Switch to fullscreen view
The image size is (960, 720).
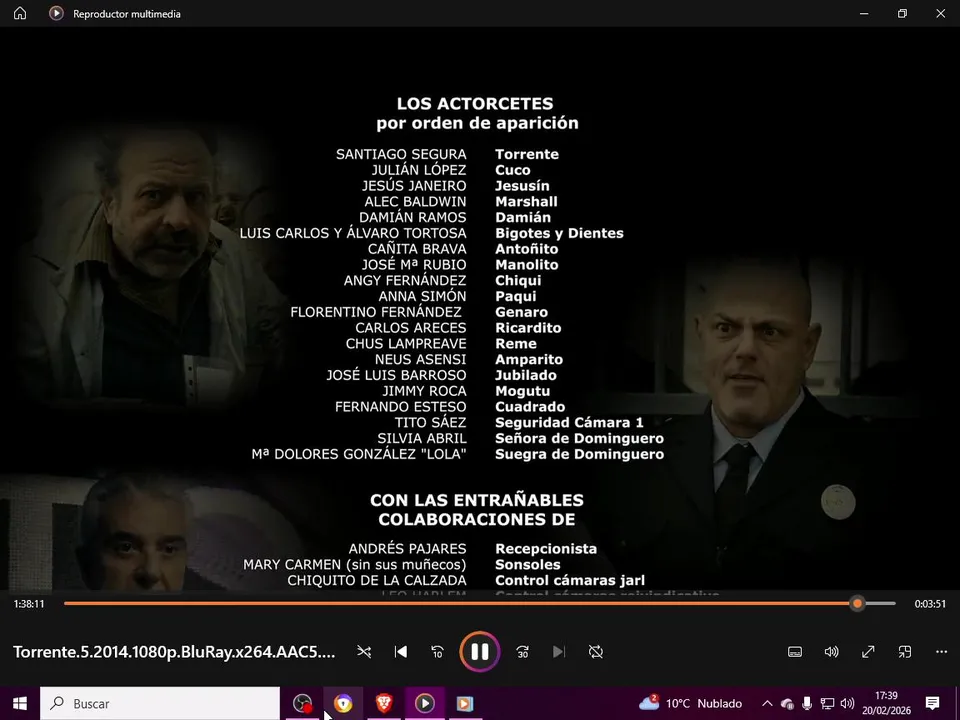click(868, 652)
